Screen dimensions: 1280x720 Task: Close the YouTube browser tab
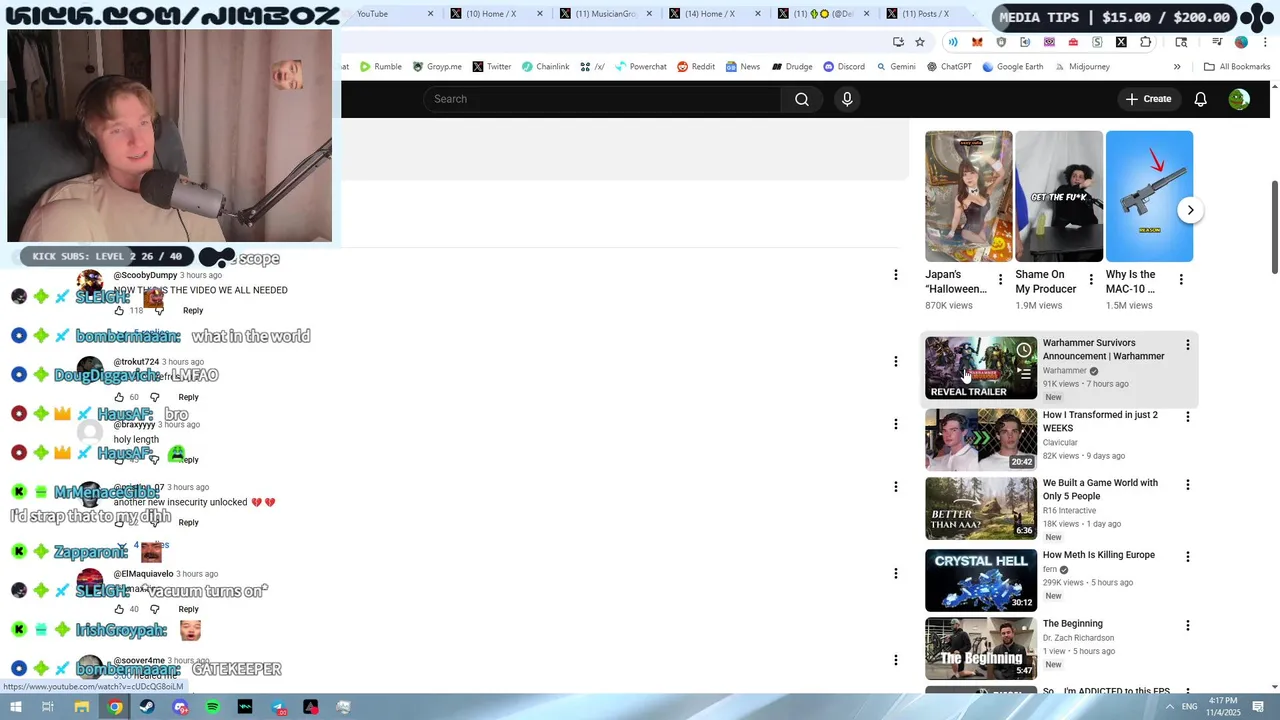point(431,14)
